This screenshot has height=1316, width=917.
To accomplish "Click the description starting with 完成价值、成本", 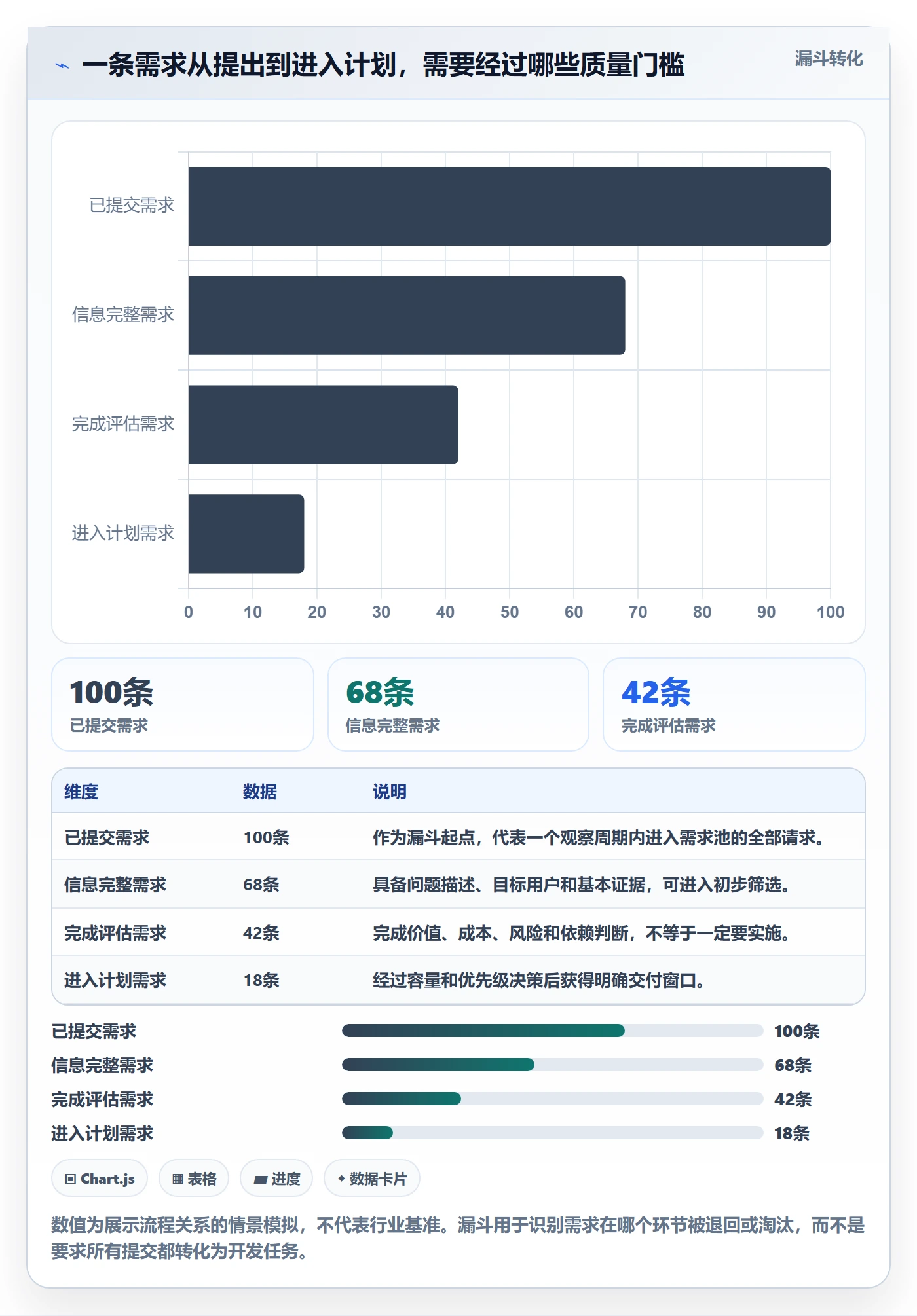I will 582,933.
